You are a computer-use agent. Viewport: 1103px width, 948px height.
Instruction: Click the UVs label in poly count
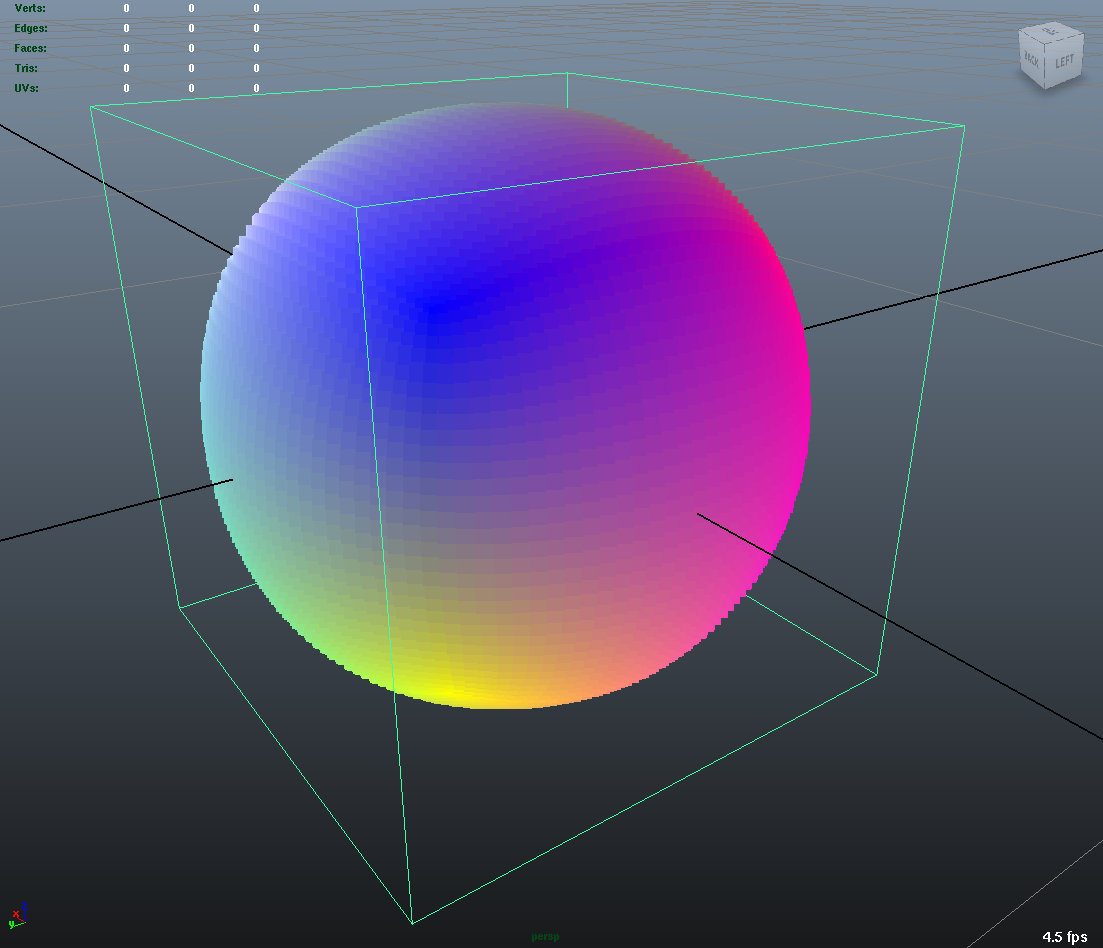coord(27,88)
